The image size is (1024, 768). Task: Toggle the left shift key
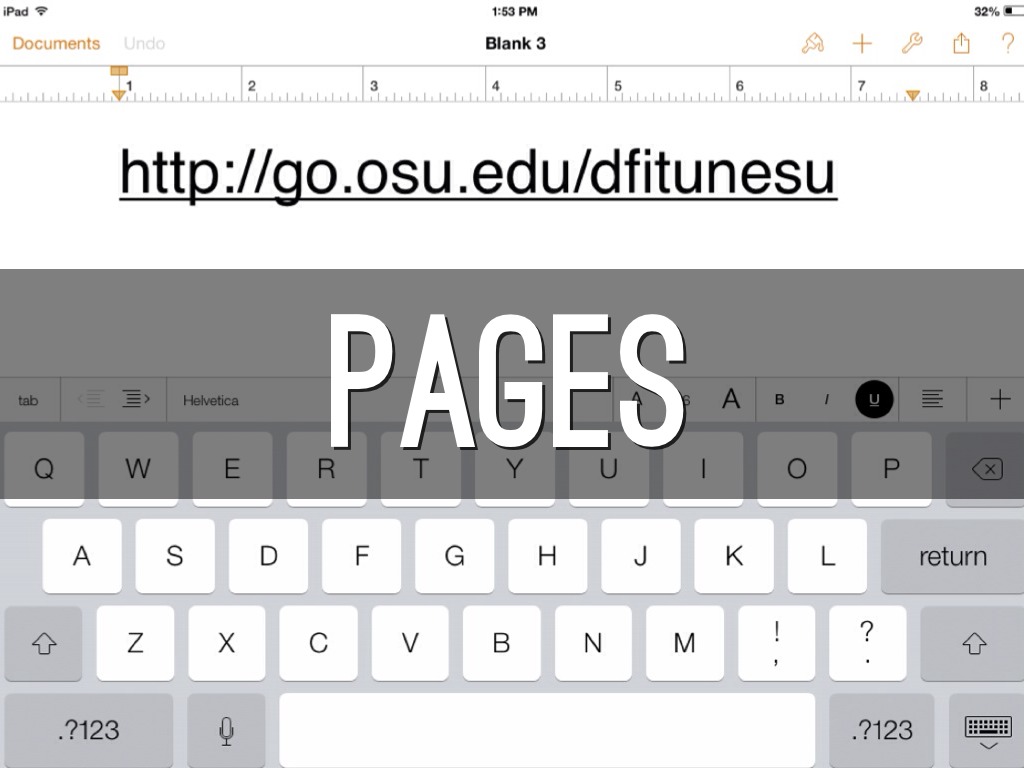coord(44,644)
